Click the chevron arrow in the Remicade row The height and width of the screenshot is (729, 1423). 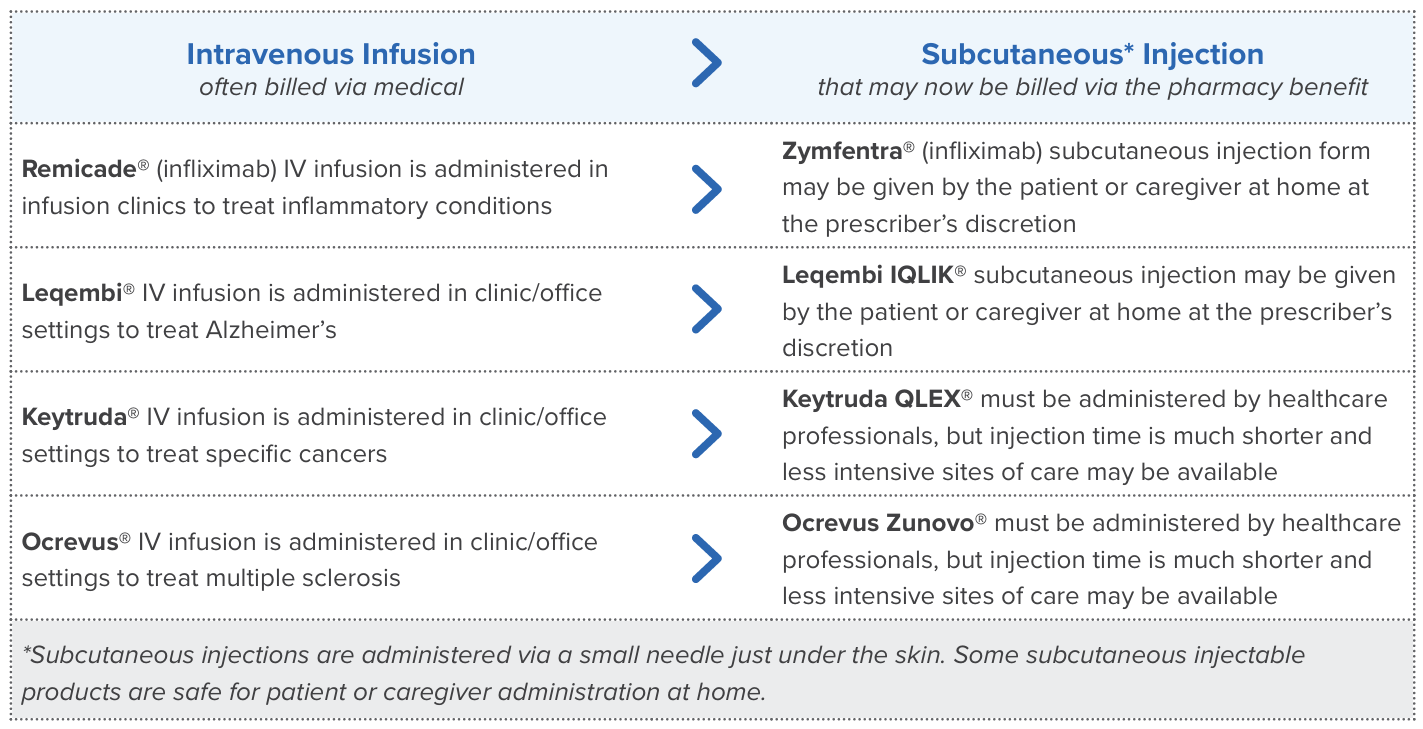(706, 187)
